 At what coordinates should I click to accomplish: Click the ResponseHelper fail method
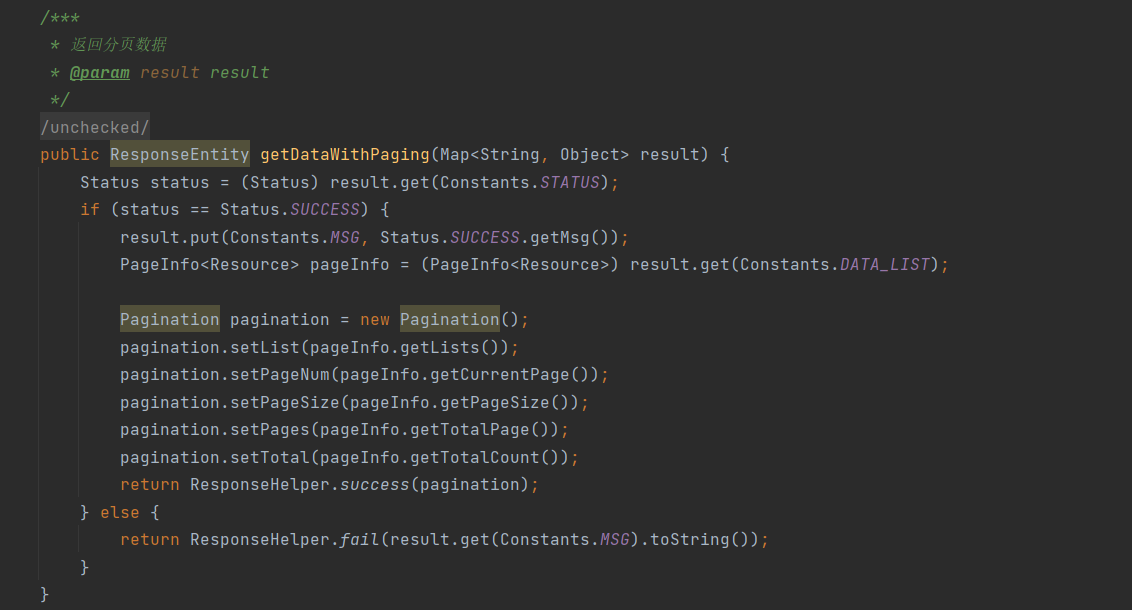tap(360, 540)
